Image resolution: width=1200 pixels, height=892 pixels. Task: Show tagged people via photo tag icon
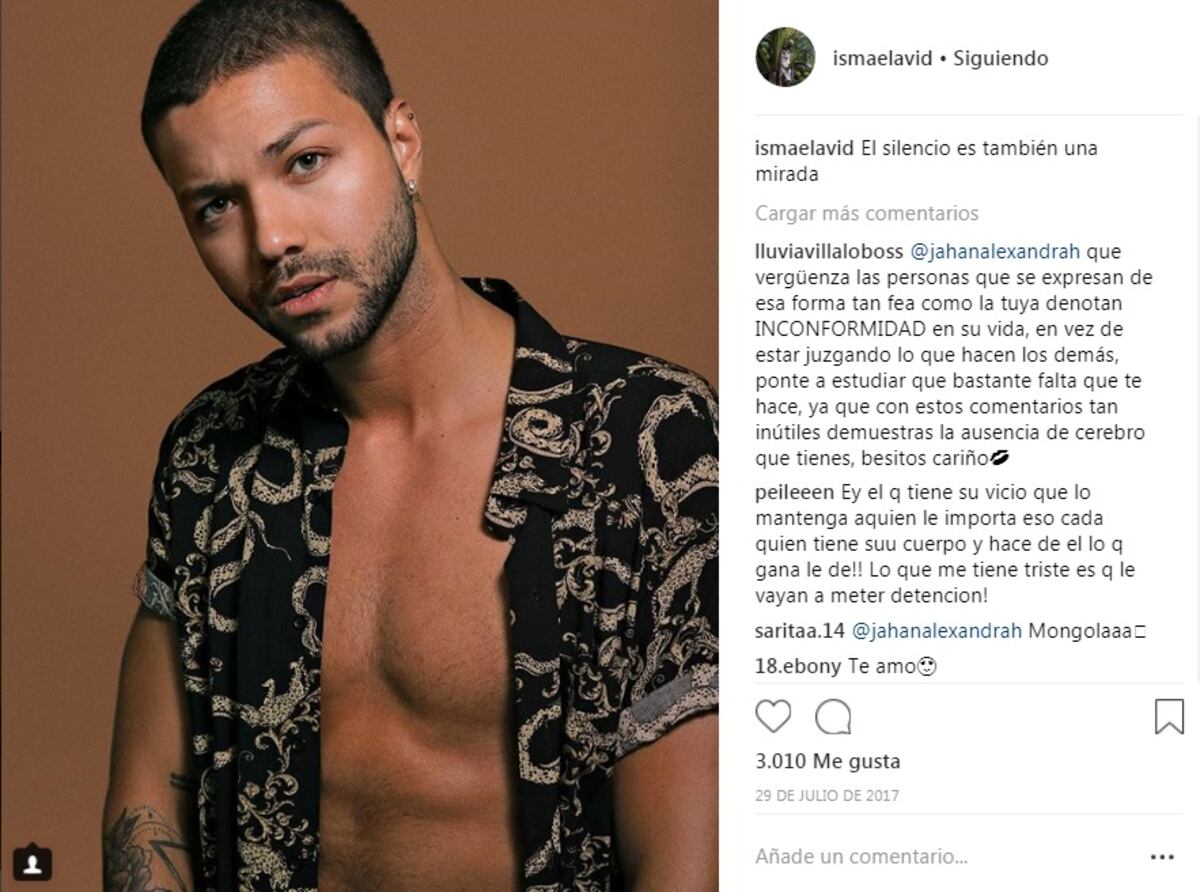33,861
